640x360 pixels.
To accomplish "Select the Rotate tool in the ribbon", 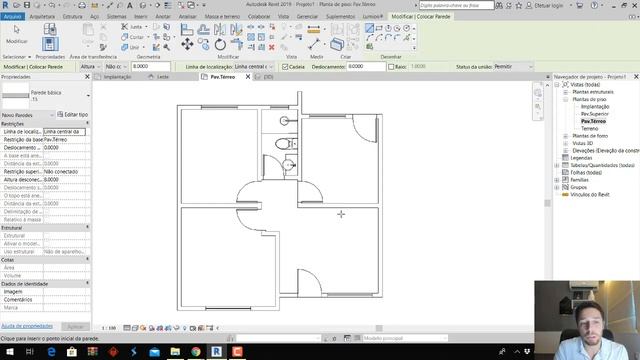I will 220,44.
